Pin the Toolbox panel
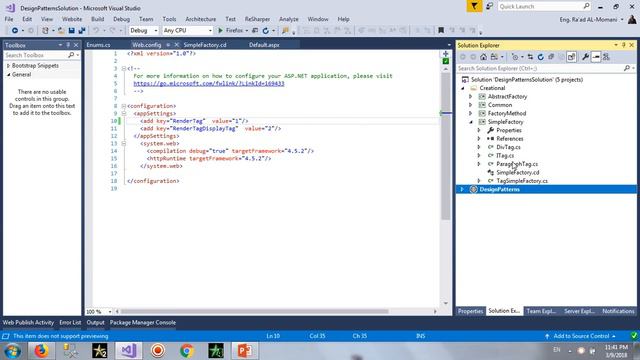The width and height of the screenshot is (640, 360). coord(68,45)
